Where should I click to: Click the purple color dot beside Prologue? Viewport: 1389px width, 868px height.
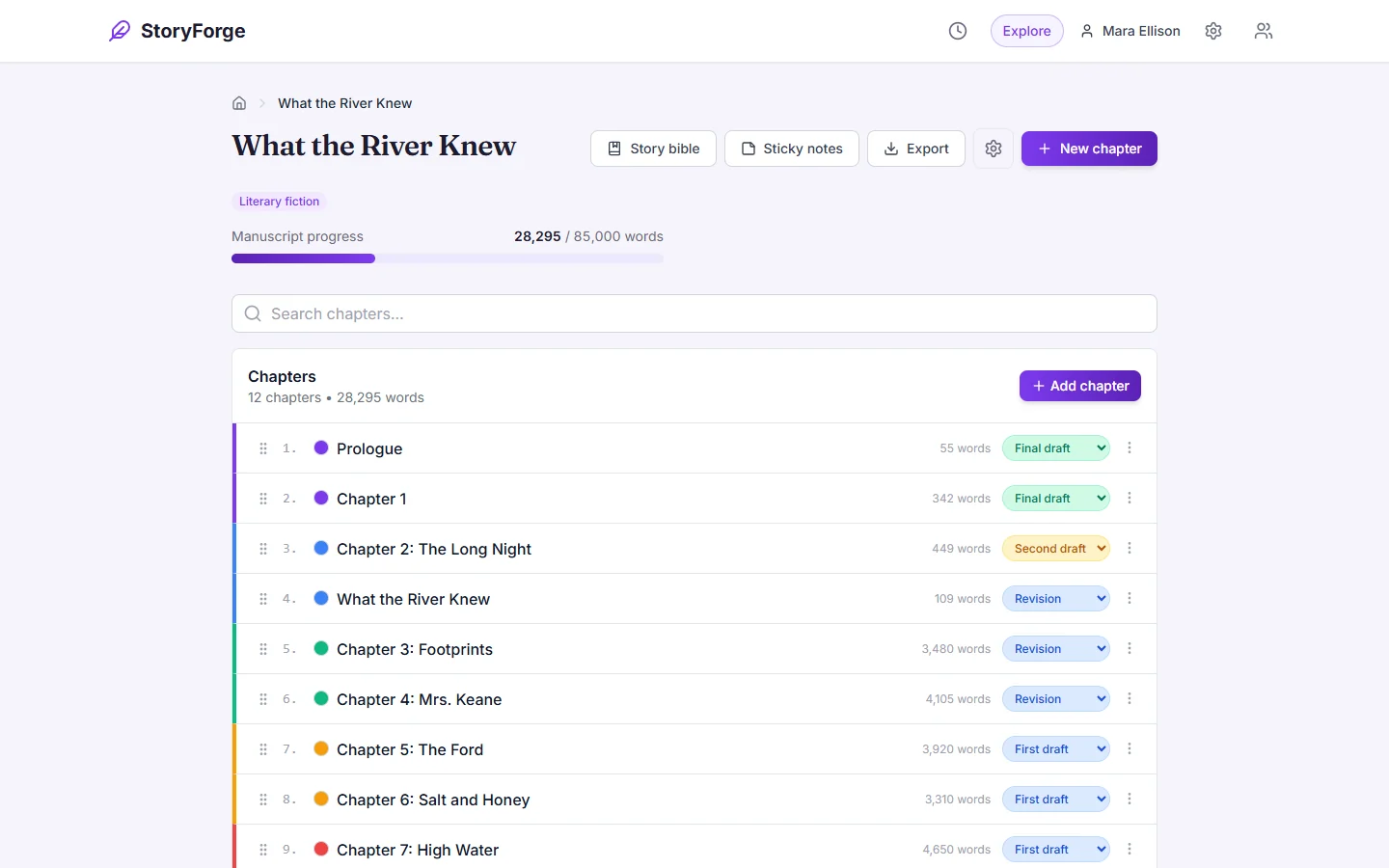[321, 448]
